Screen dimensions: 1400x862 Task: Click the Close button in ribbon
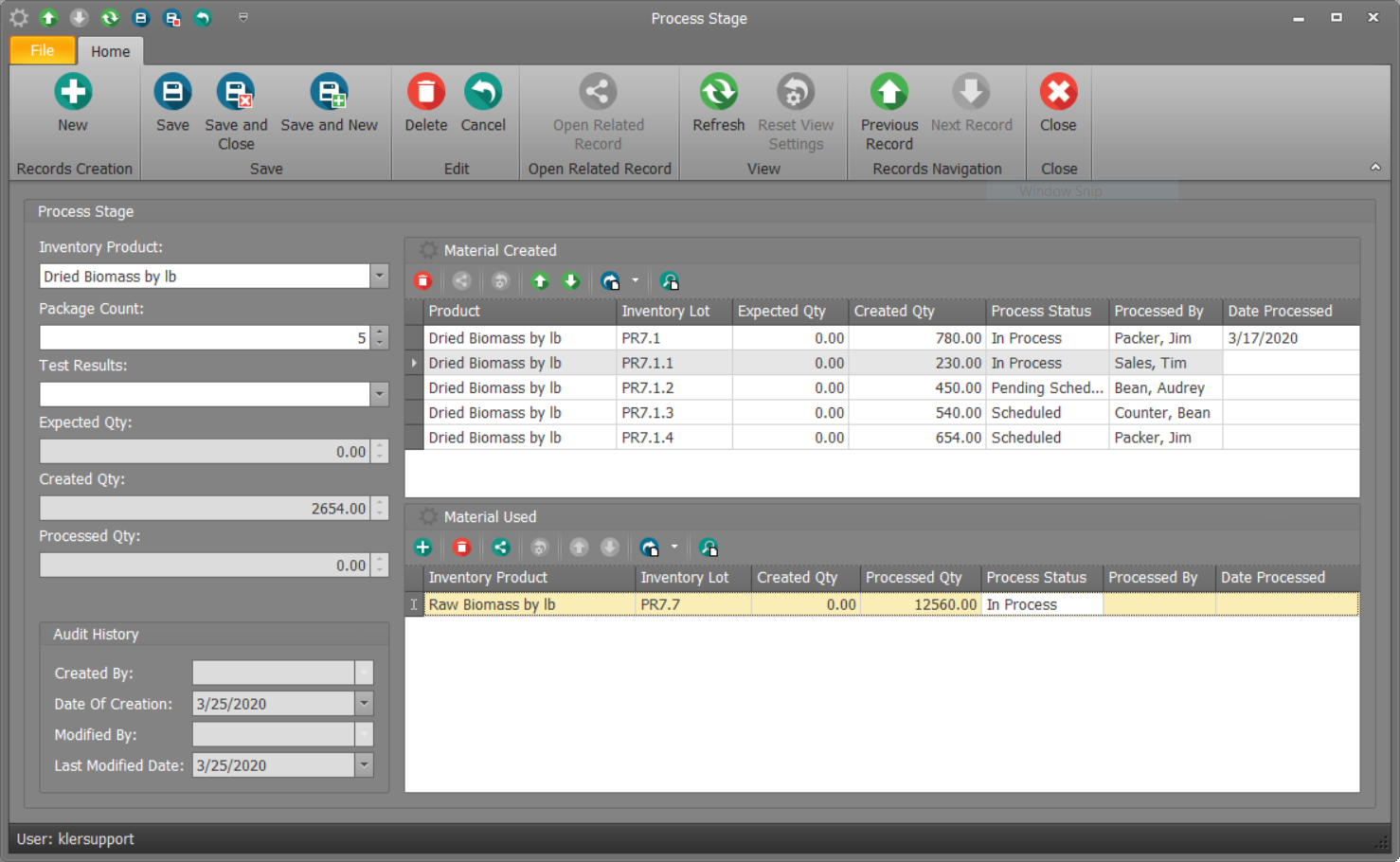pos(1058,93)
